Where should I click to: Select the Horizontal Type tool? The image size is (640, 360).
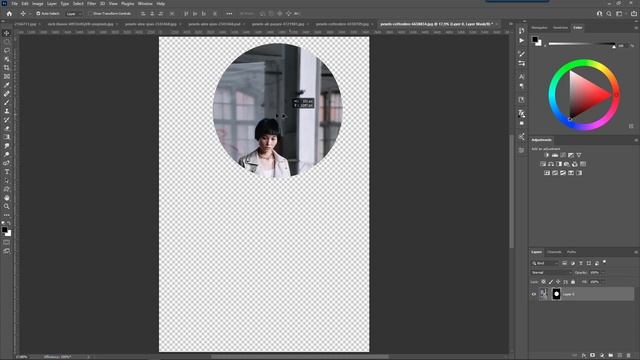pos(7,172)
